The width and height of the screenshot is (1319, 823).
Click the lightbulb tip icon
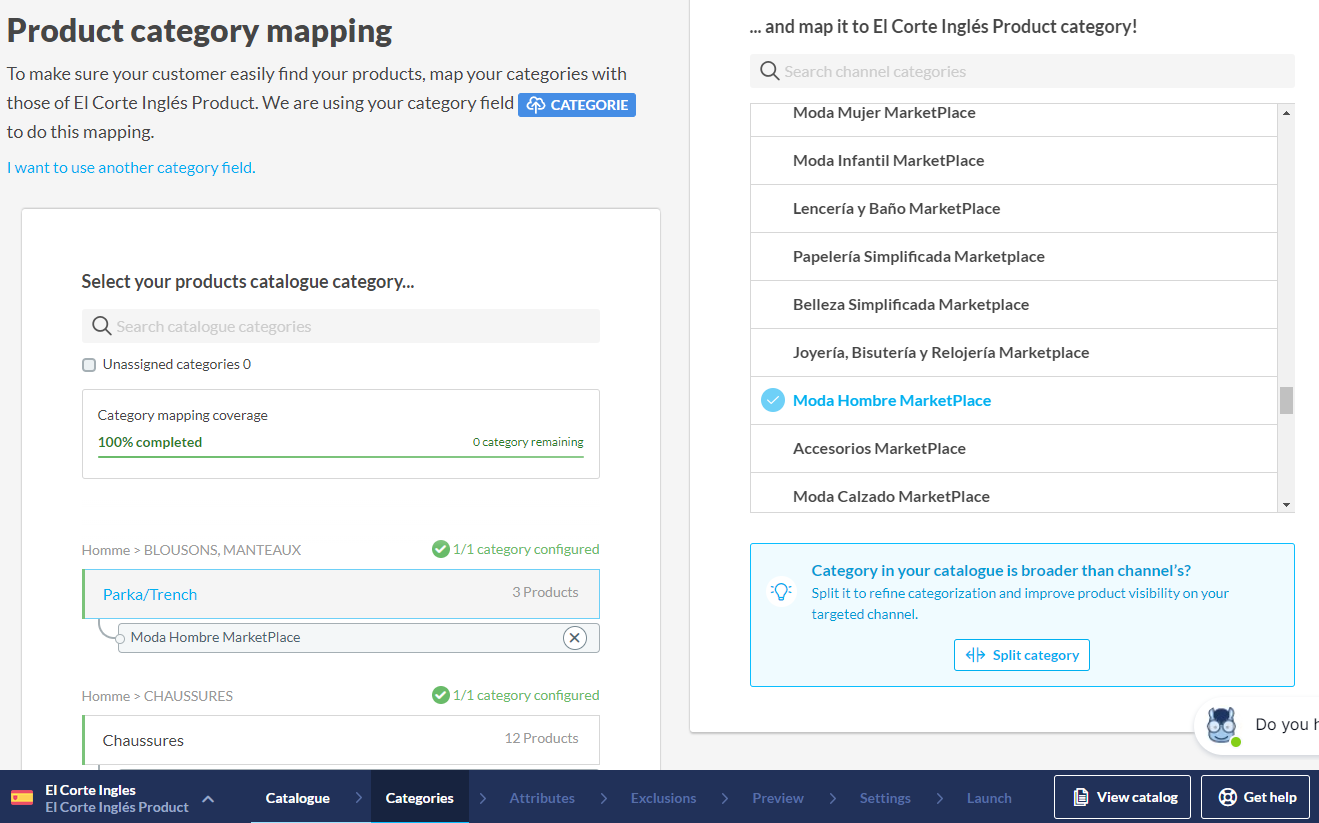(x=781, y=591)
